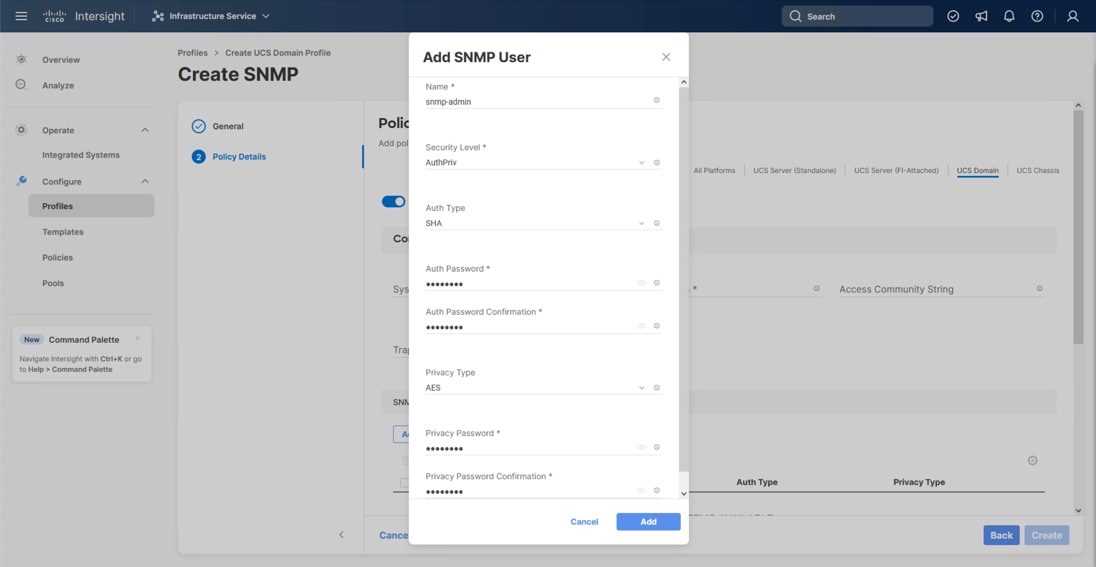The height and width of the screenshot is (567, 1096).
Task: Click the info icon beside Name field
Action: [657, 101]
